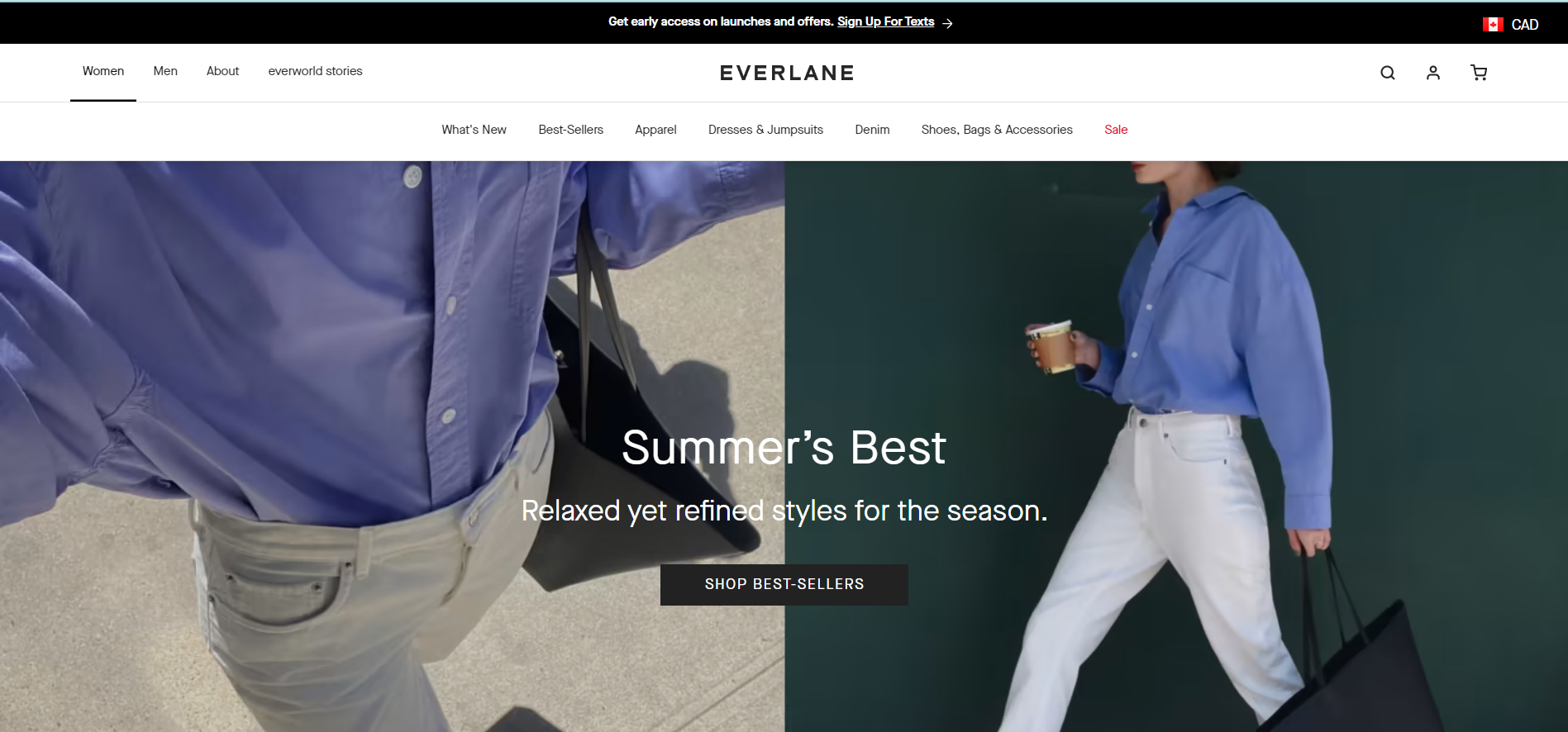This screenshot has height=732, width=1568.
Task: Open the What's New category
Action: point(474,130)
